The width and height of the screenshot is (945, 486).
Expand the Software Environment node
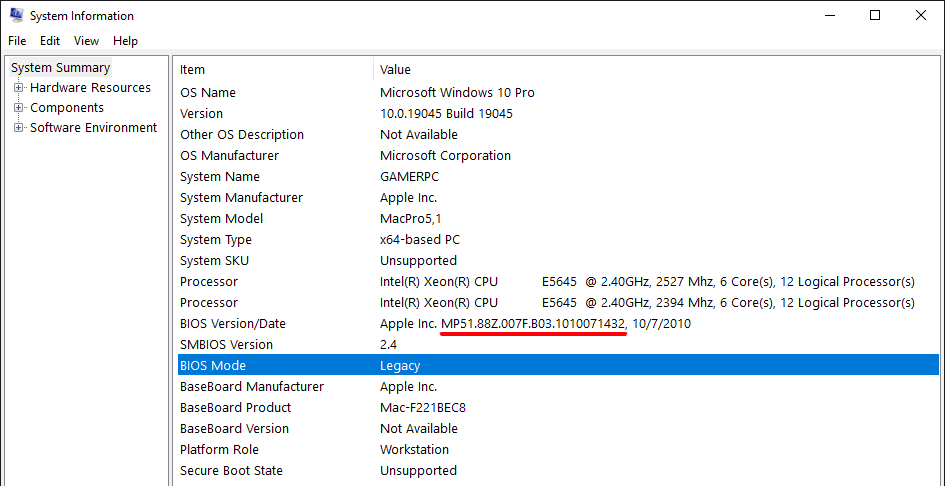pos(18,128)
